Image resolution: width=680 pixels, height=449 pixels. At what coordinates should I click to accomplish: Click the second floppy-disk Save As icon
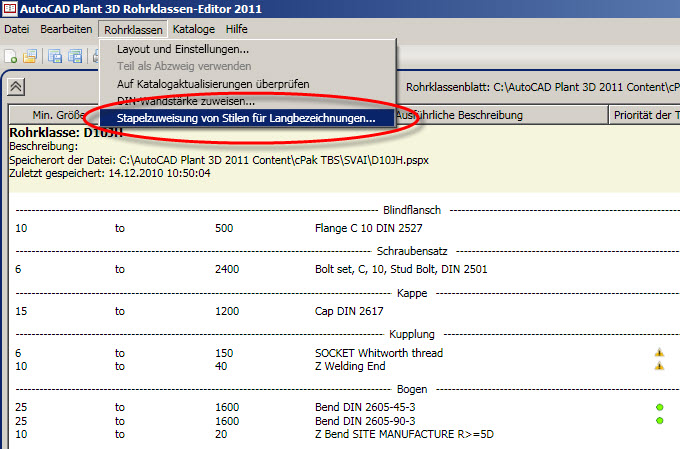[x=75, y=56]
